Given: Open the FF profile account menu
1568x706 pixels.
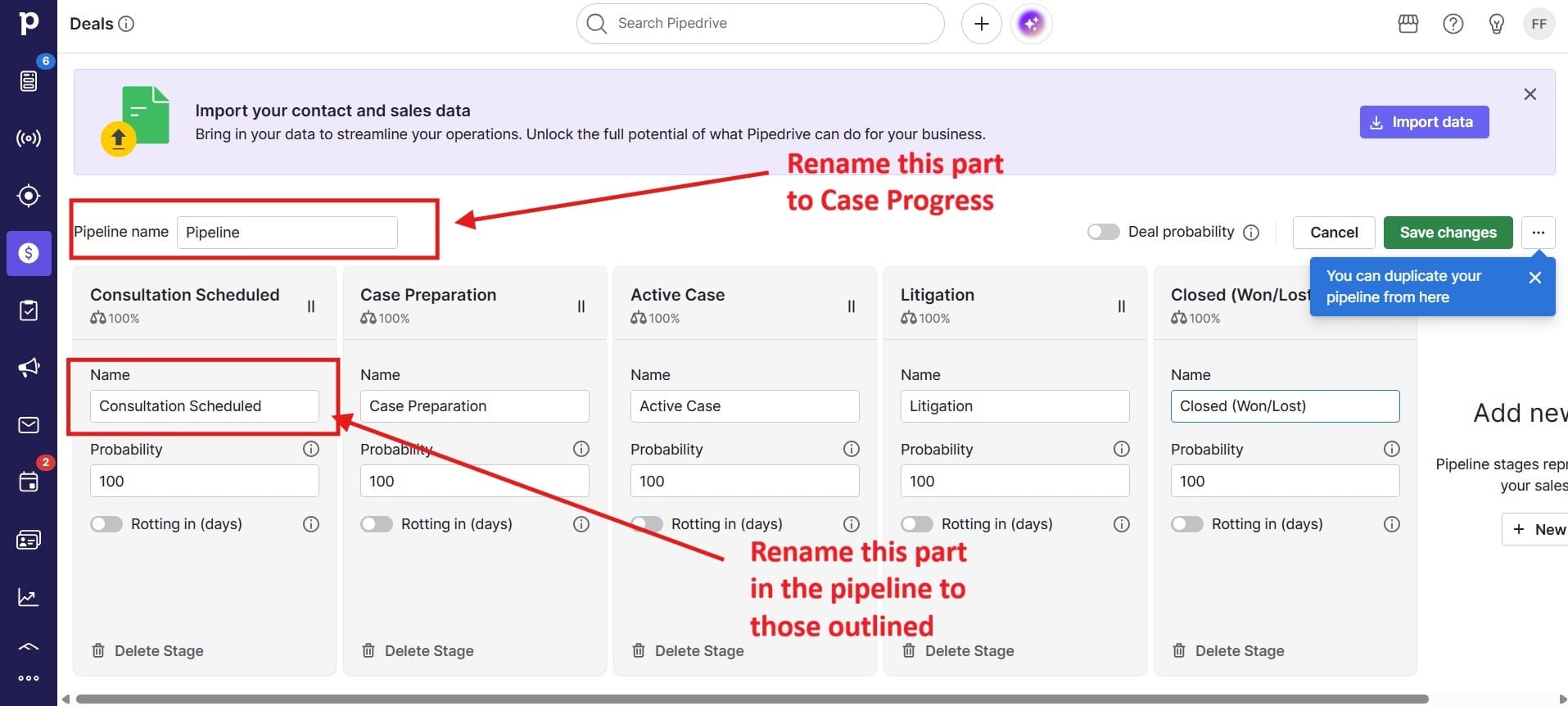Looking at the screenshot, I should pyautogui.click(x=1539, y=23).
